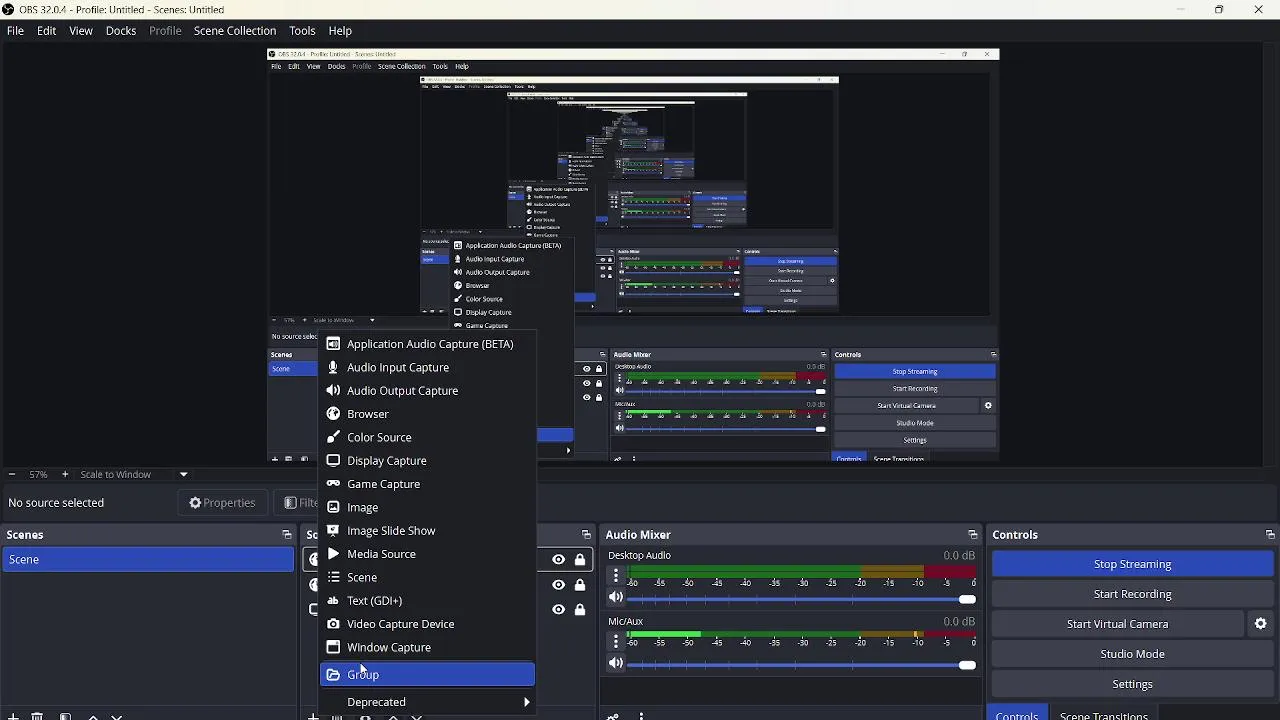The image size is (1280, 720).
Task: Select the highlighted Group menu entry
Action: (427, 675)
